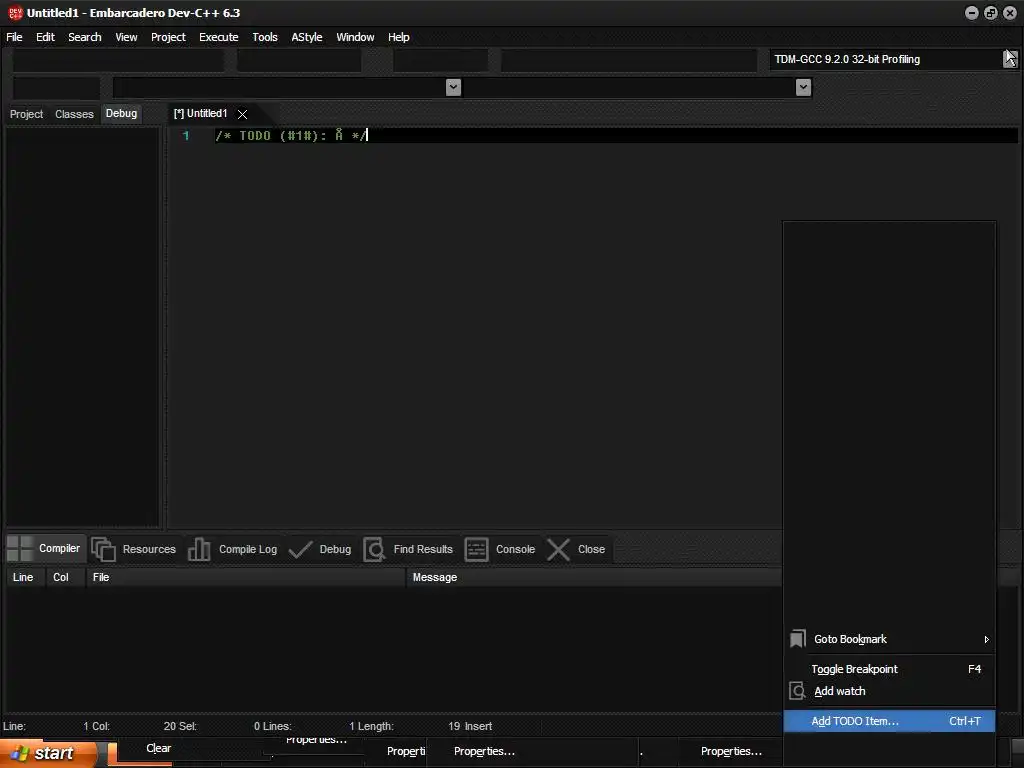This screenshot has height=768, width=1024.
Task: Click line number 1 in the gutter
Action: coord(186,135)
